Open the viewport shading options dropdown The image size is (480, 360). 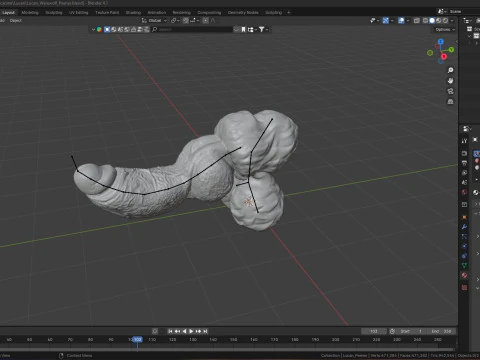(452, 21)
